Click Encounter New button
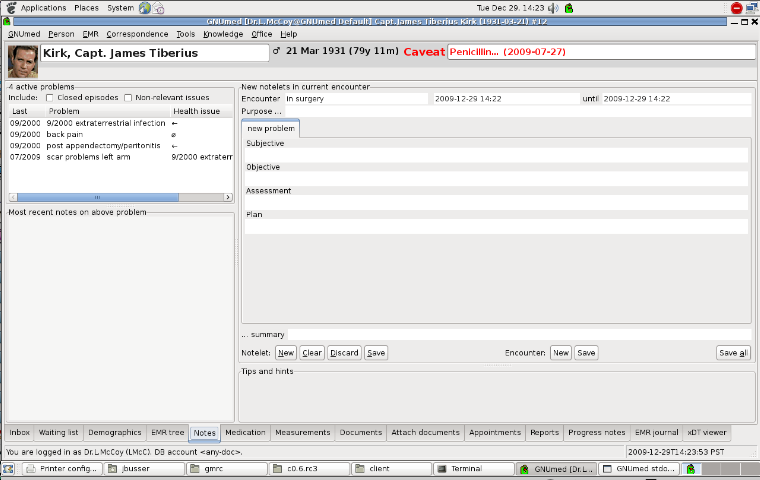The width and height of the screenshot is (760, 480). 561,353
